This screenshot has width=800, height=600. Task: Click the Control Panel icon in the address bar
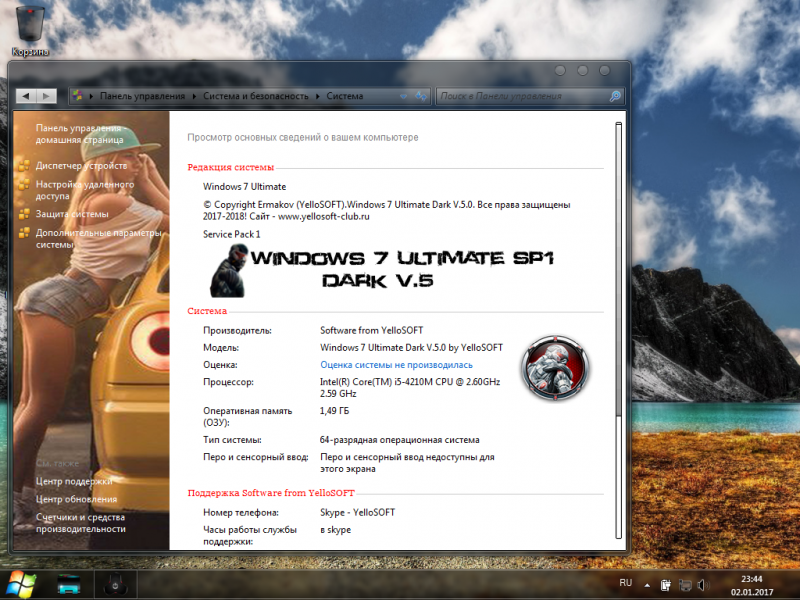[78, 96]
